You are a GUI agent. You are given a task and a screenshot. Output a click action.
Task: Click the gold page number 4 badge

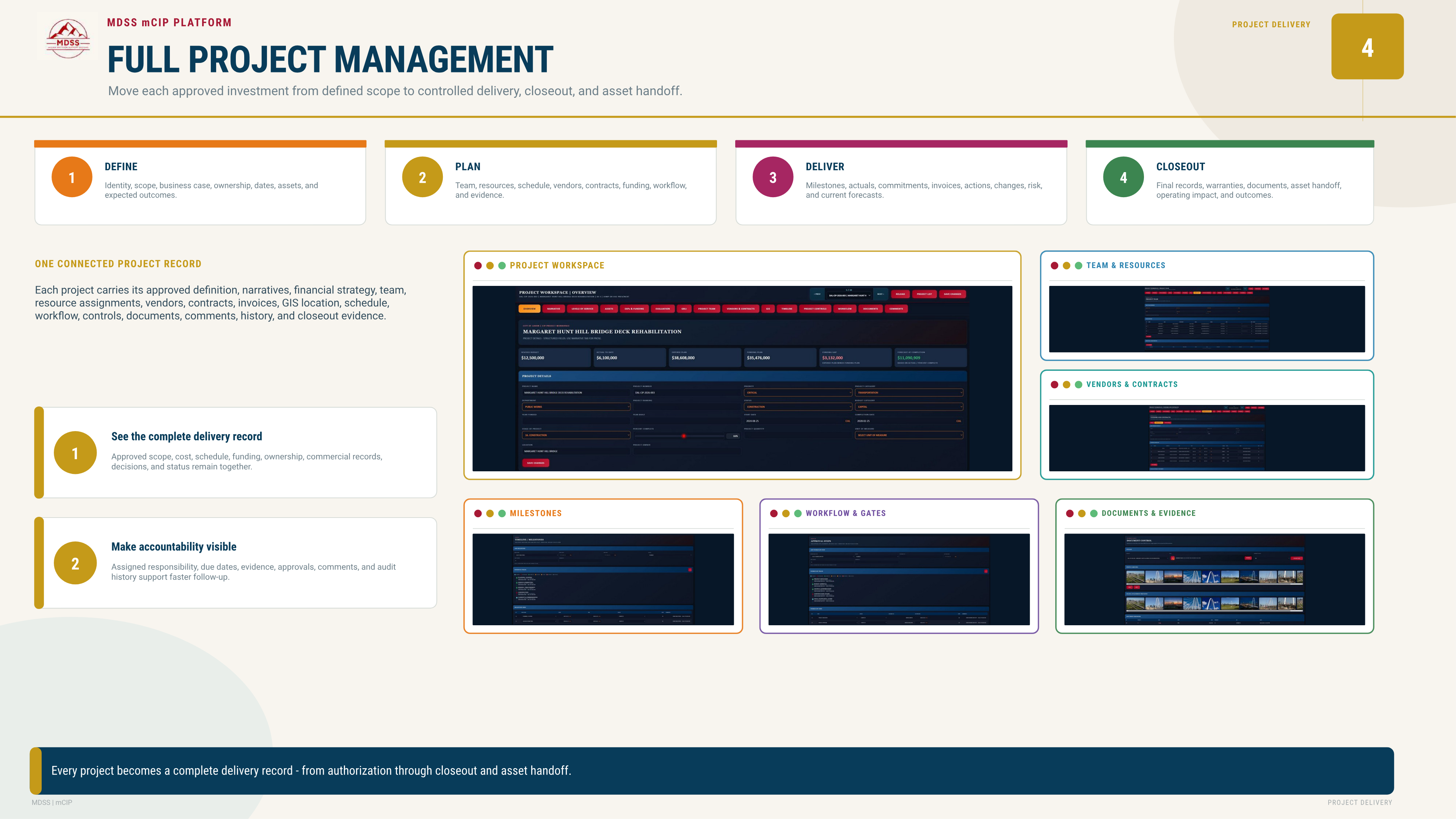pyautogui.click(x=1367, y=46)
